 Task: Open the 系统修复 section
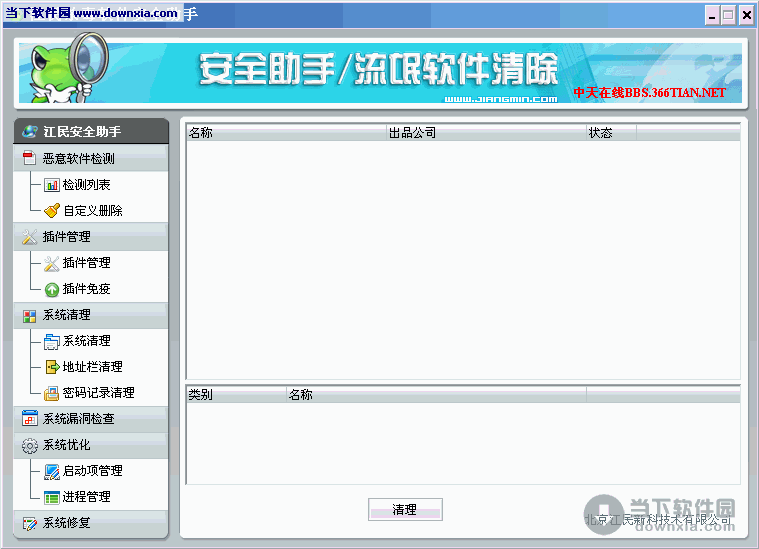coord(90,522)
